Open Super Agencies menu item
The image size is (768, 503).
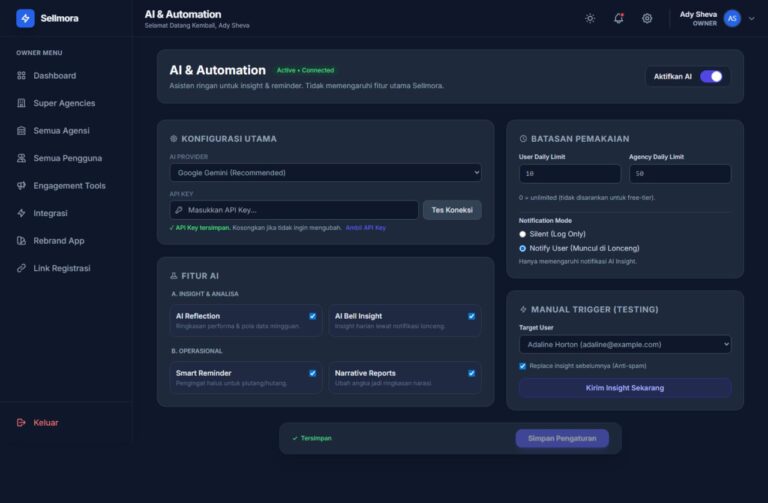point(64,103)
